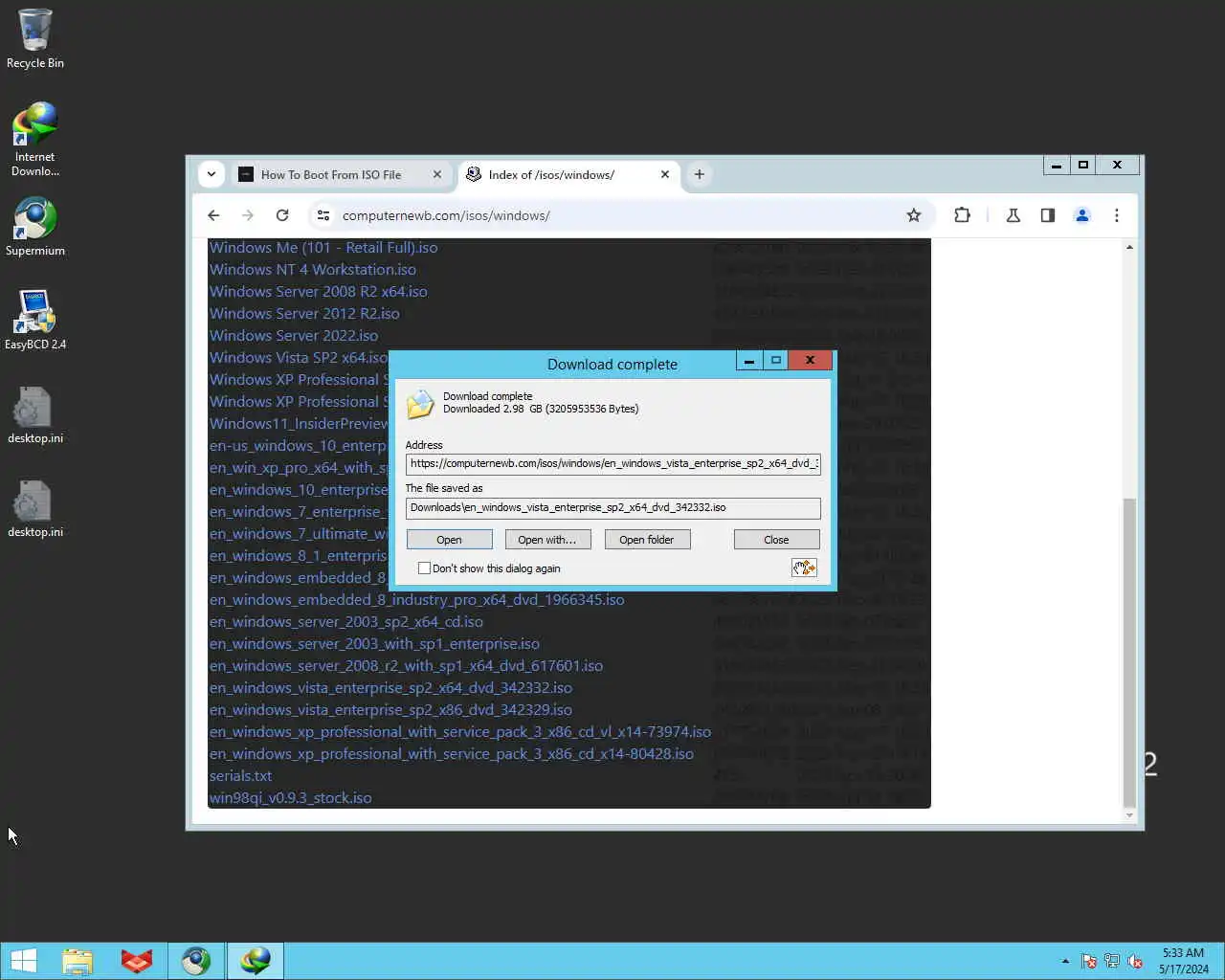Open the Action Center flag tray icon
The width and height of the screenshot is (1225, 980).
pyautogui.click(x=1089, y=961)
